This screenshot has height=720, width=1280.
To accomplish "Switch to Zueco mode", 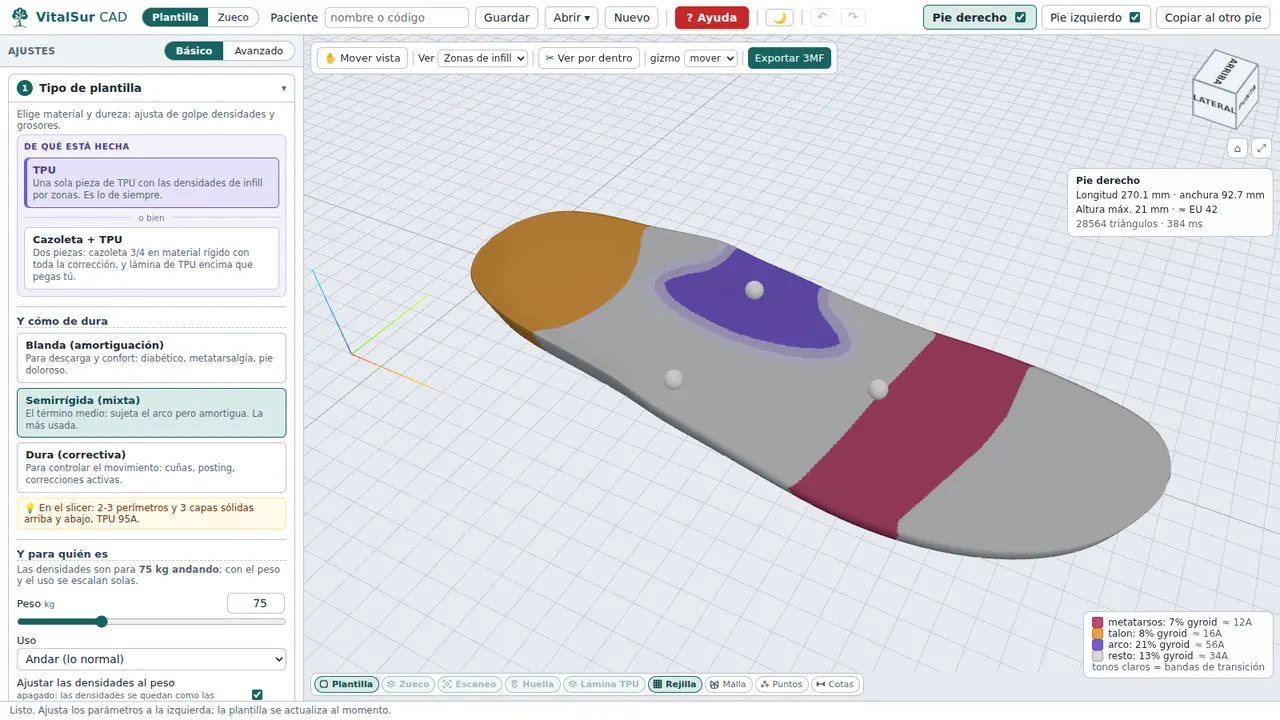I will (233, 17).
